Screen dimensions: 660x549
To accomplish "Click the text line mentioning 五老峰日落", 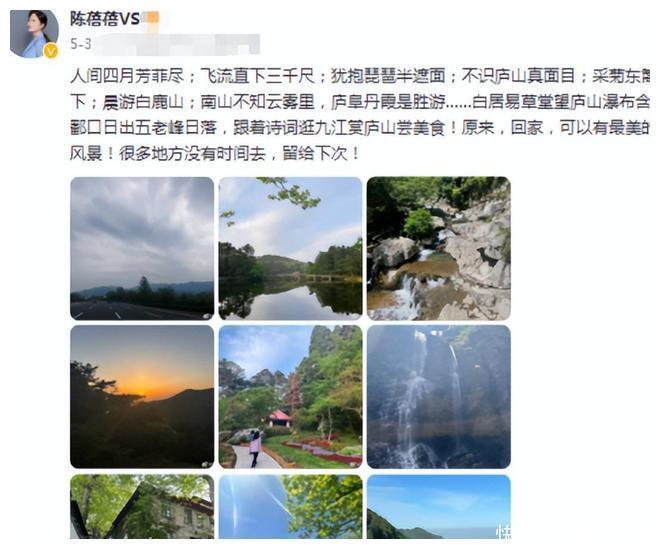I will tap(360, 128).
